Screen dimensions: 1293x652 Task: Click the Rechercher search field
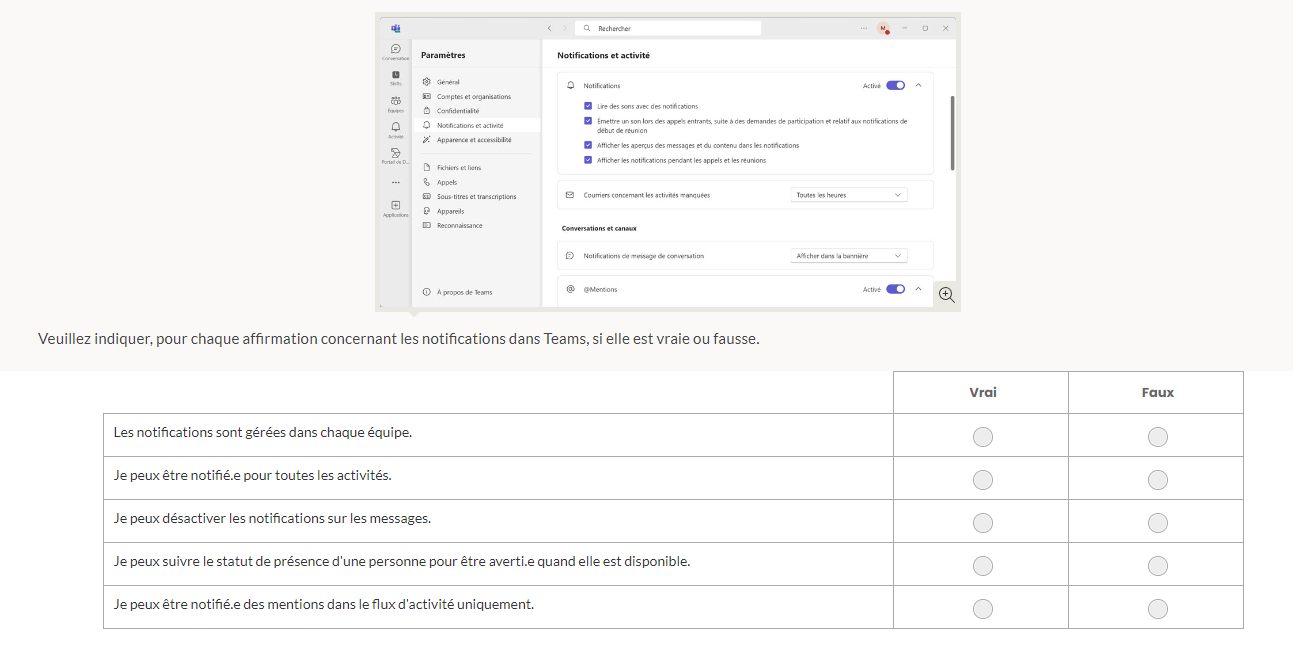click(670, 28)
